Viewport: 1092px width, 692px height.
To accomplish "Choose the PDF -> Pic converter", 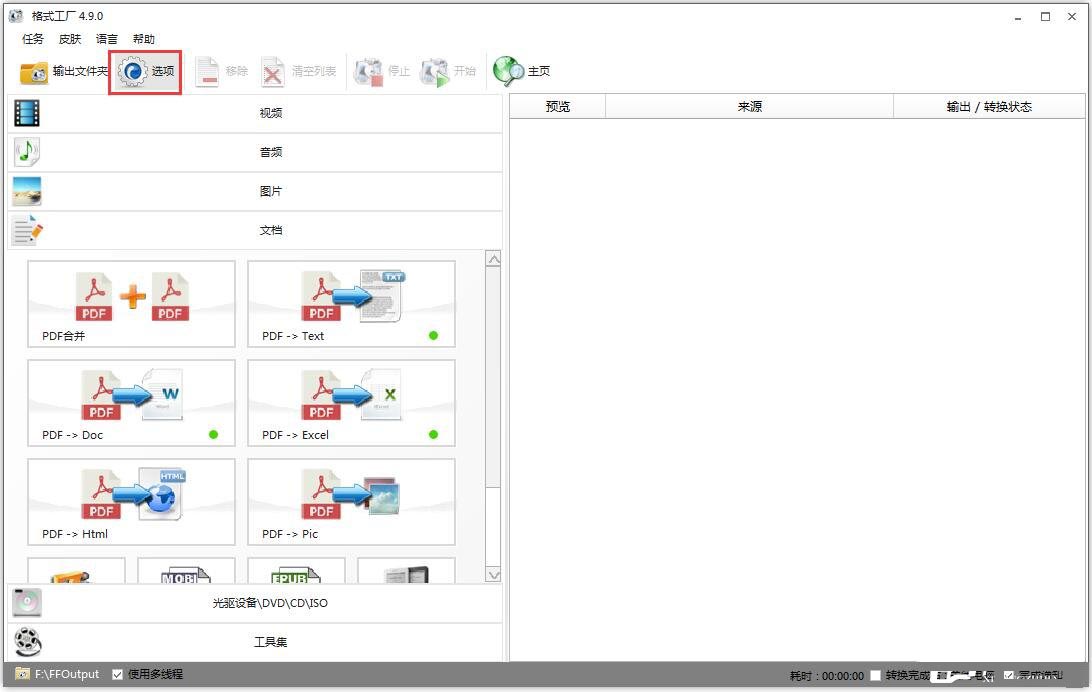I will click(x=352, y=502).
